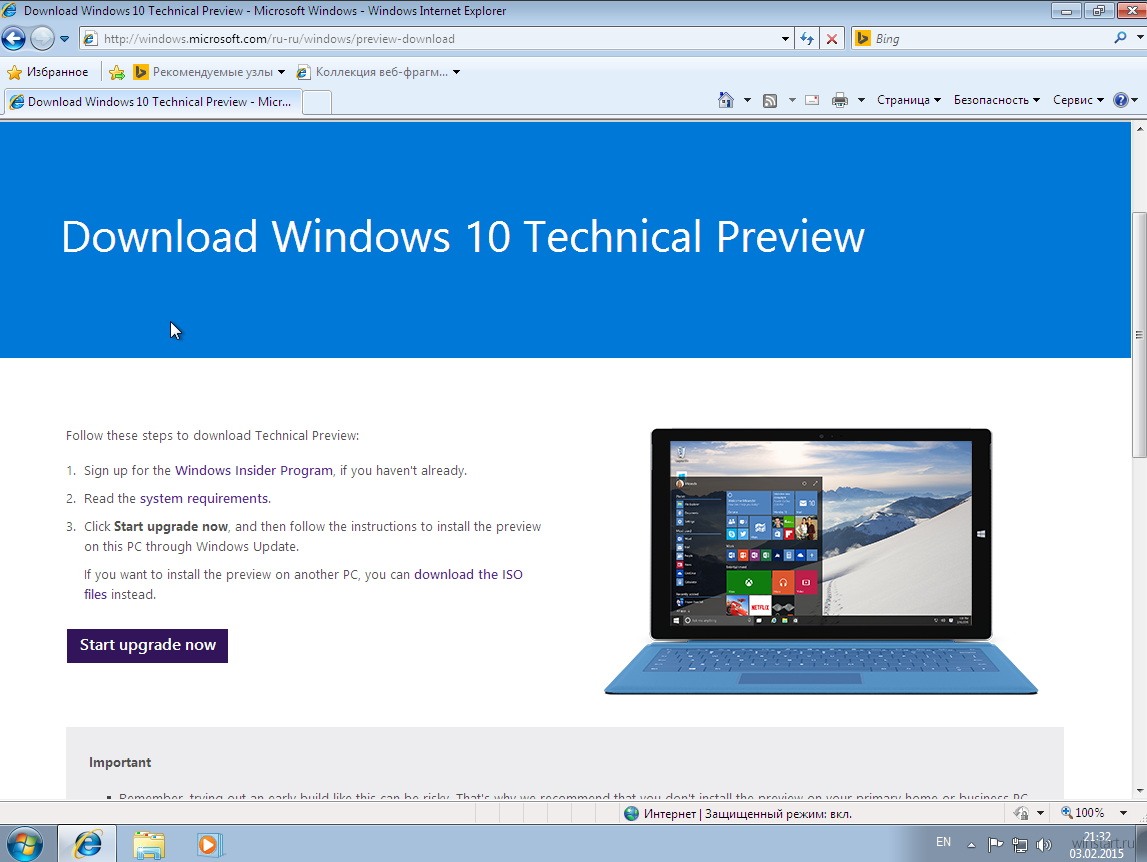This screenshot has height=862, width=1147.
Task: Click the Start upgrade now button
Action: tap(147, 645)
